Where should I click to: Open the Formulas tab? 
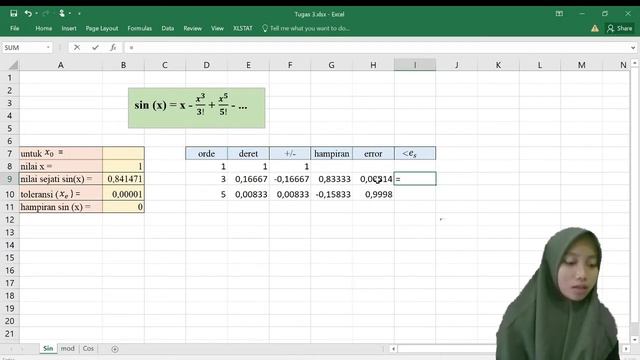pos(140,28)
